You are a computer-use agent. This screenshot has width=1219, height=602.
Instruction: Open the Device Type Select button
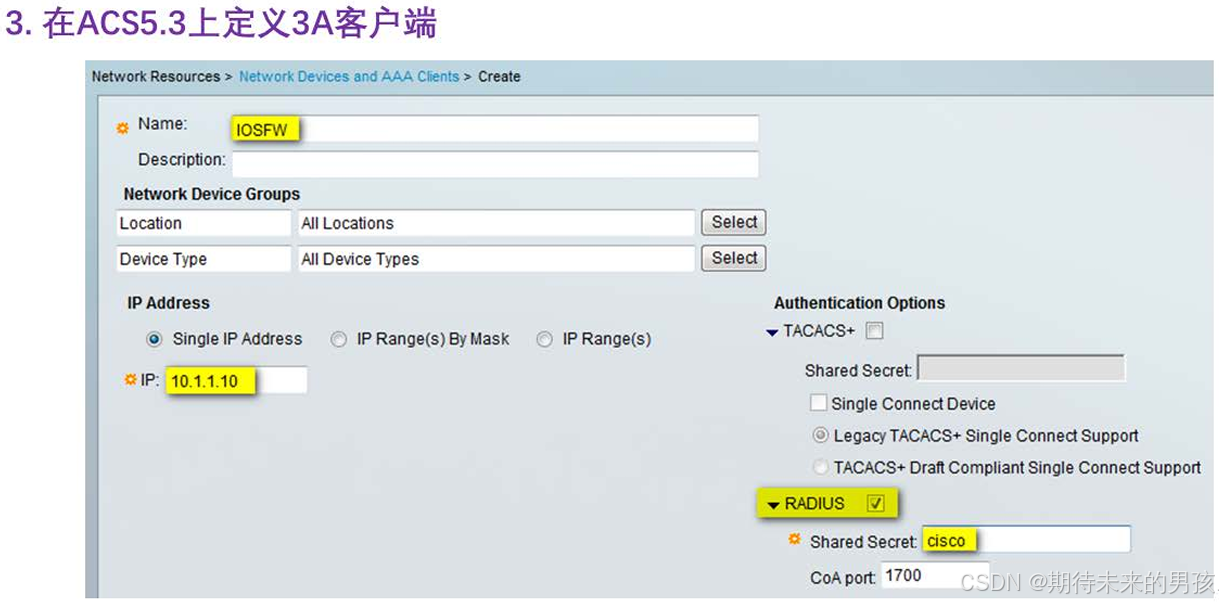click(734, 258)
